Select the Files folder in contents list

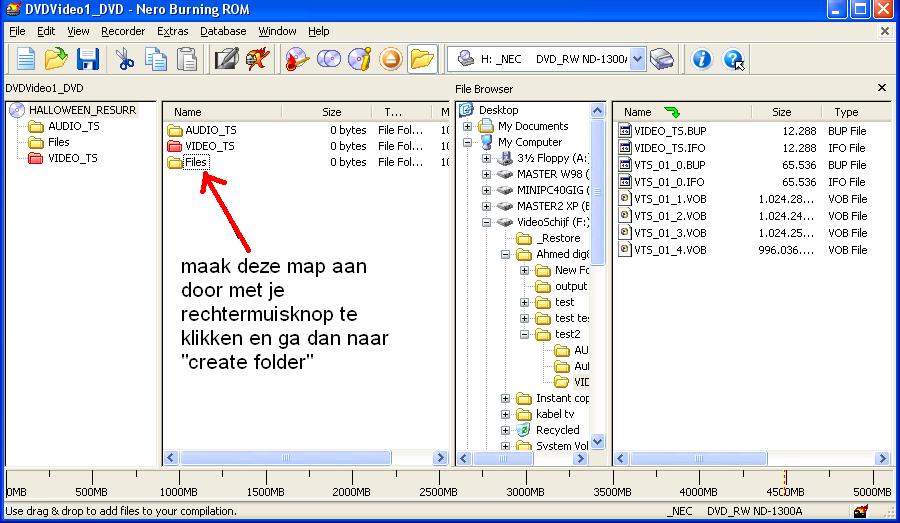196,162
